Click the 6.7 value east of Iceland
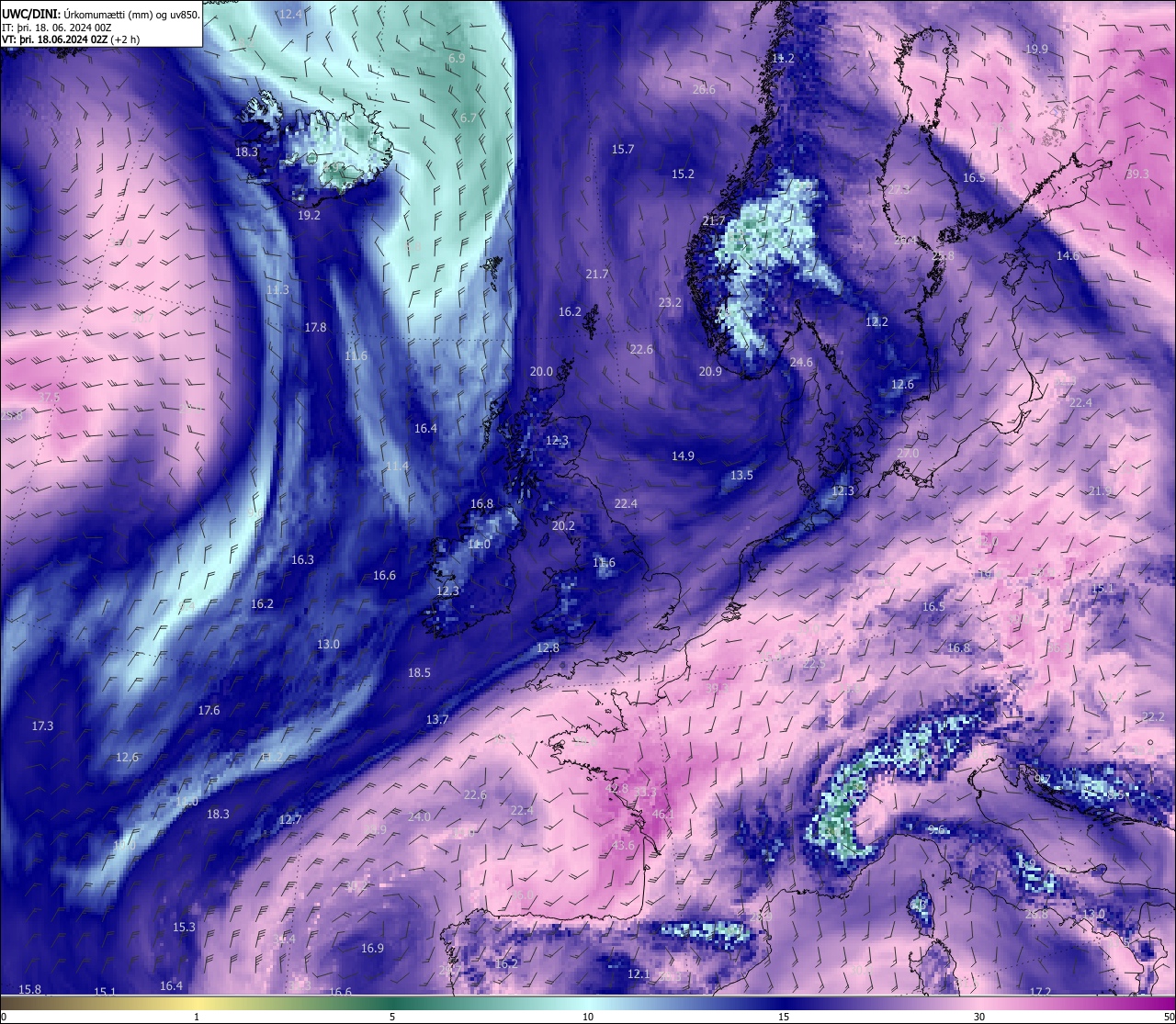 click(469, 118)
